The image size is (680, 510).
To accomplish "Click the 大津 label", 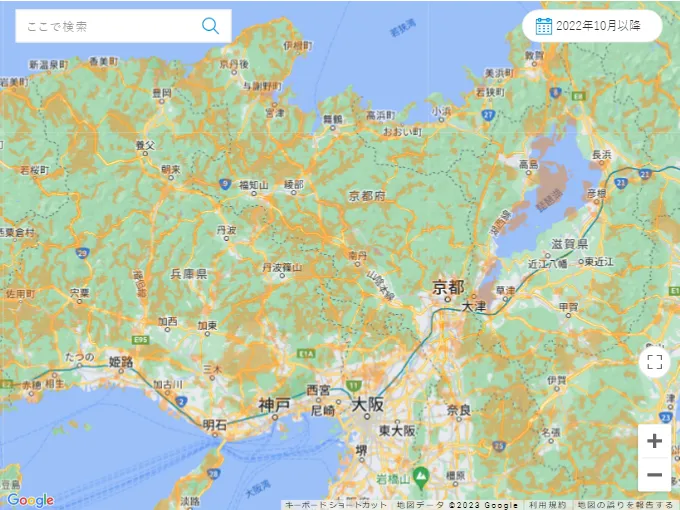I will 474,307.
